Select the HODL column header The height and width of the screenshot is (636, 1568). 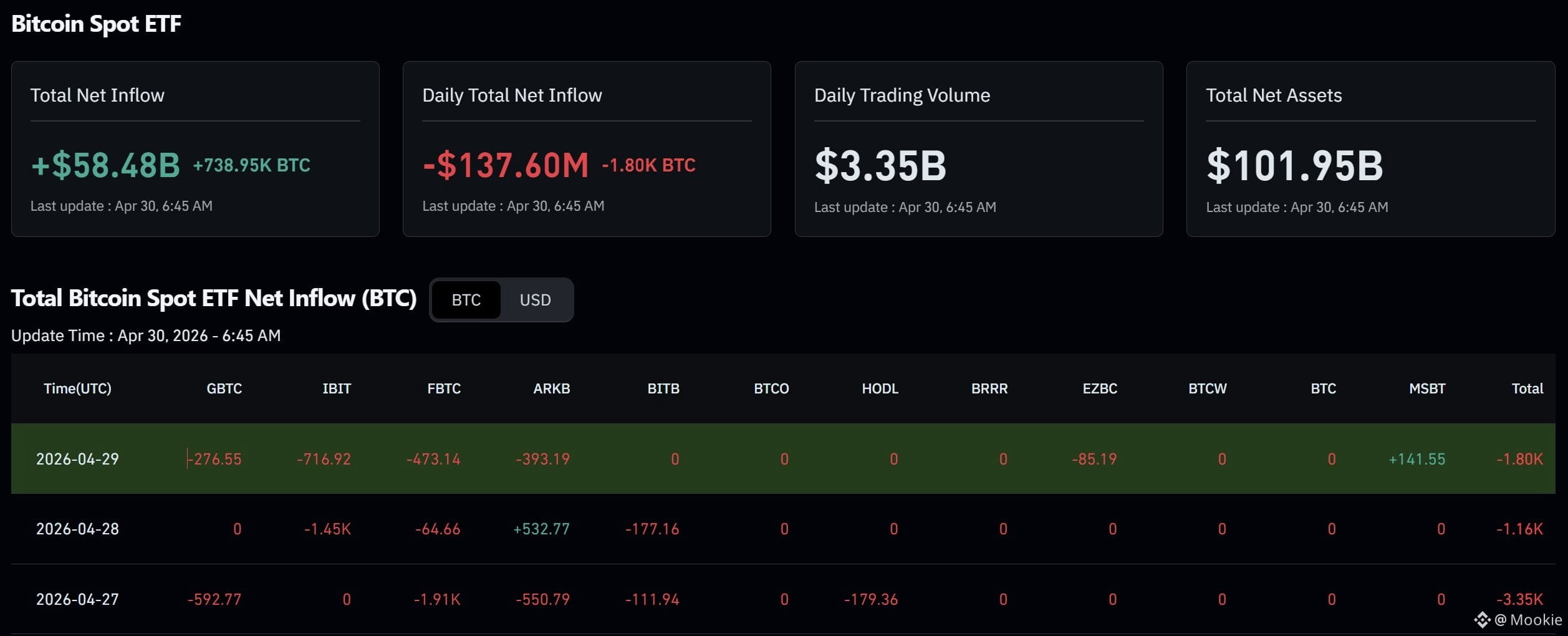pyautogui.click(x=880, y=388)
